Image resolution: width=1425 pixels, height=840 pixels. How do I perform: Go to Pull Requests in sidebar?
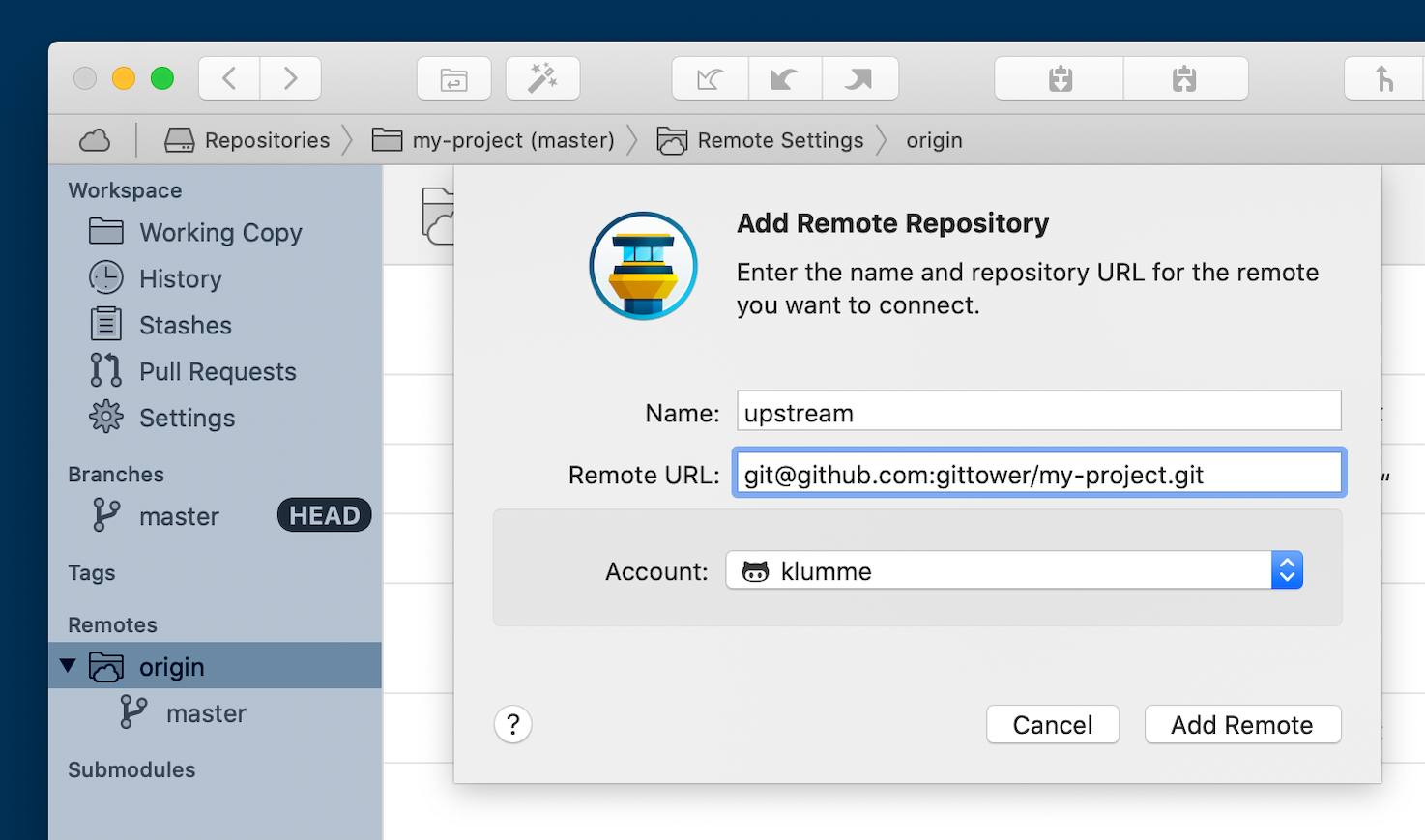(217, 372)
